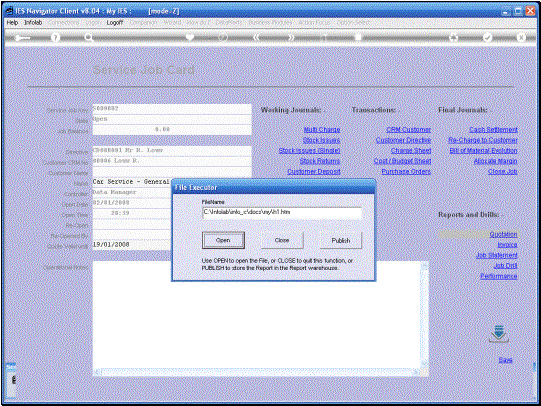The image size is (541, 406).
Task: Go back with the double left arrows
Action: 256,37
